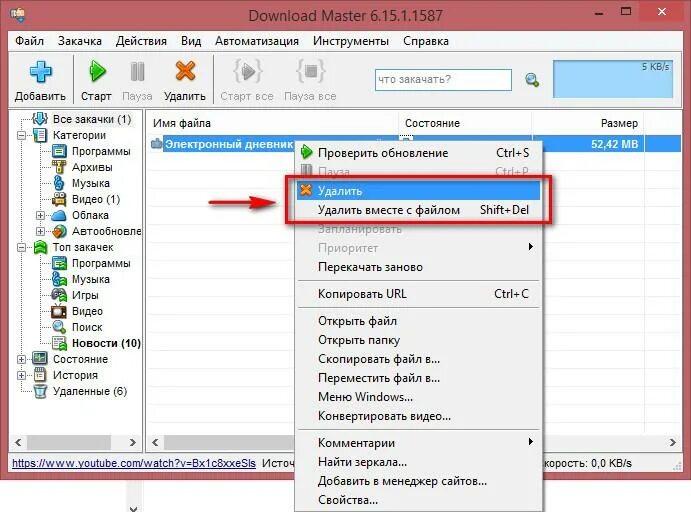Screen dimensions: 691x512
Task: Open Видео under Топ закачек
Action: pyautogui.click(x=87, y=312)
